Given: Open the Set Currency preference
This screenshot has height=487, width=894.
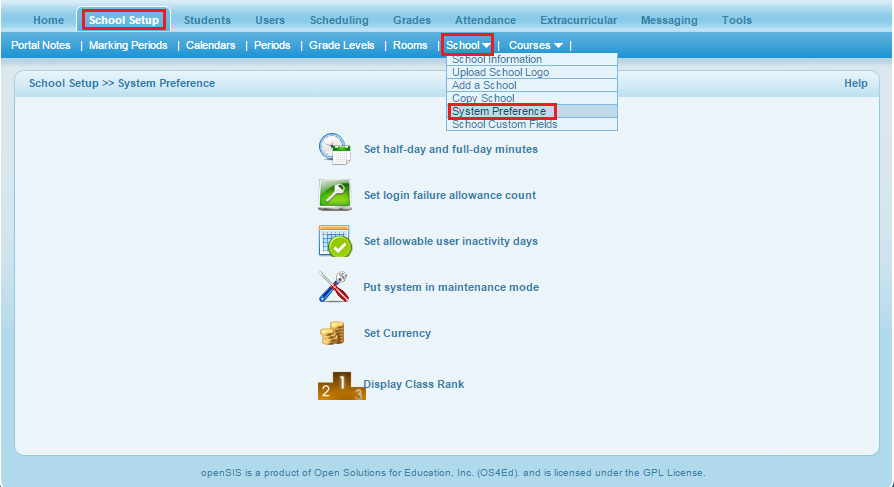Looking at the screenshot, I should pos(397,333).
